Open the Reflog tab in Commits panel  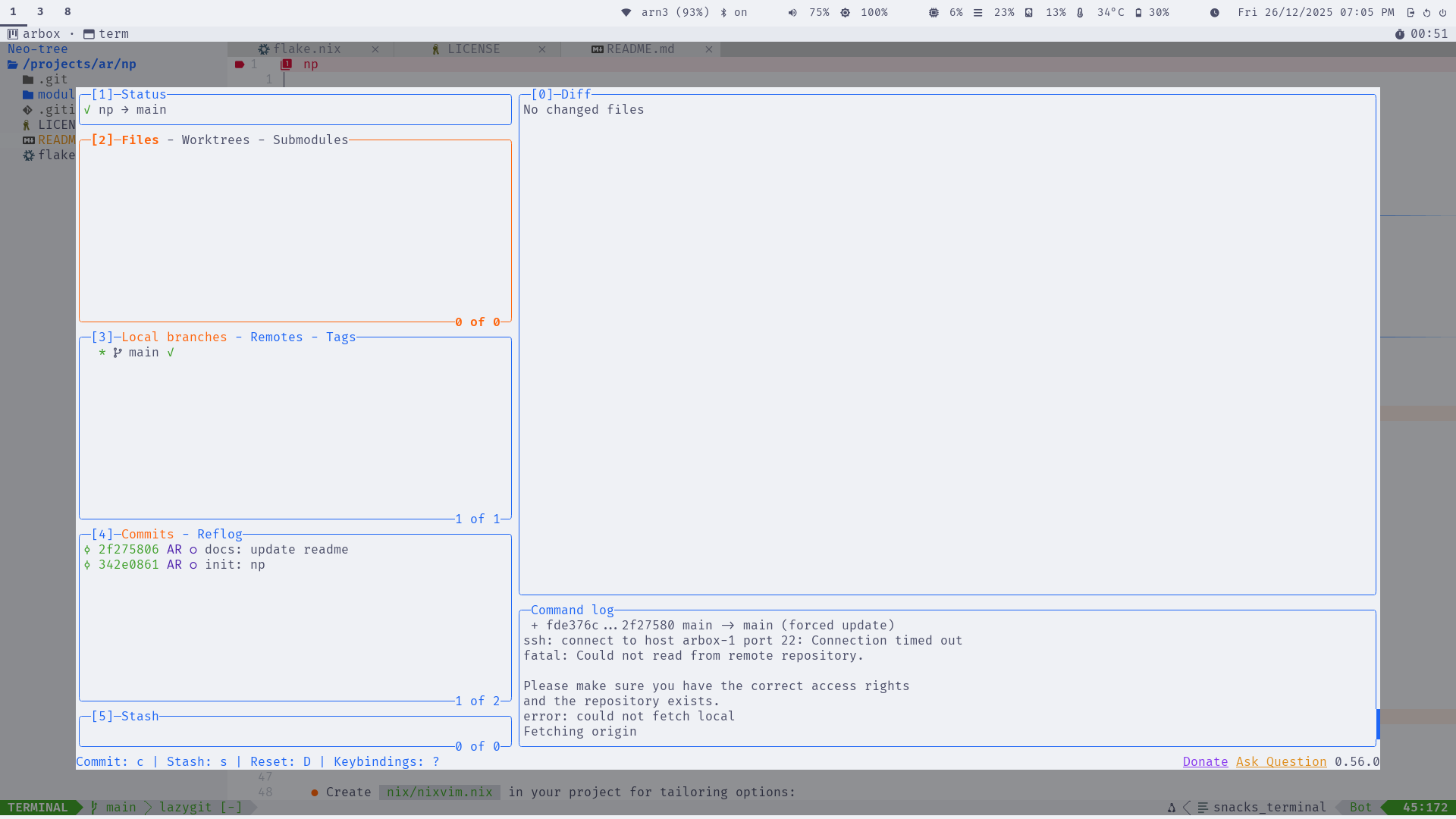[219, 535]
